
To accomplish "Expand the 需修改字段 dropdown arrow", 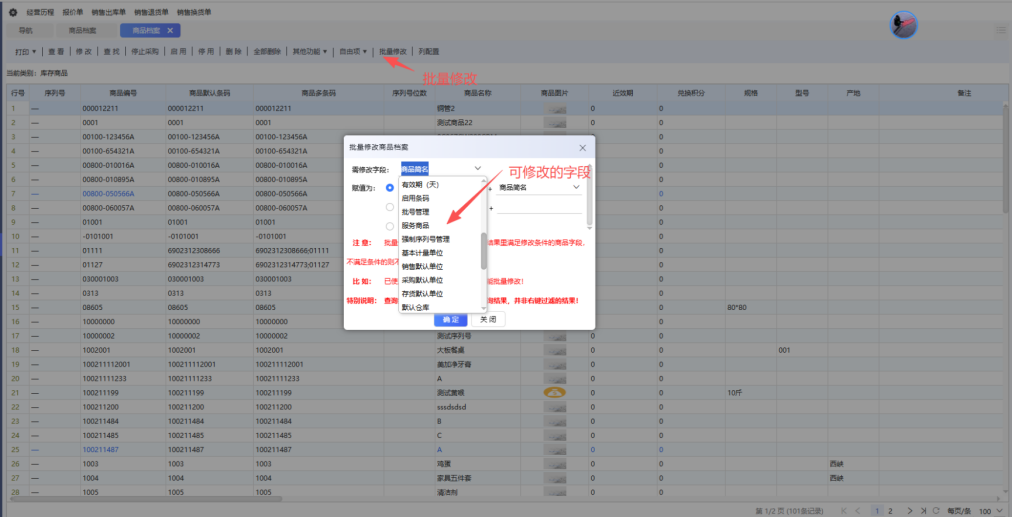I will click(478, 169).
